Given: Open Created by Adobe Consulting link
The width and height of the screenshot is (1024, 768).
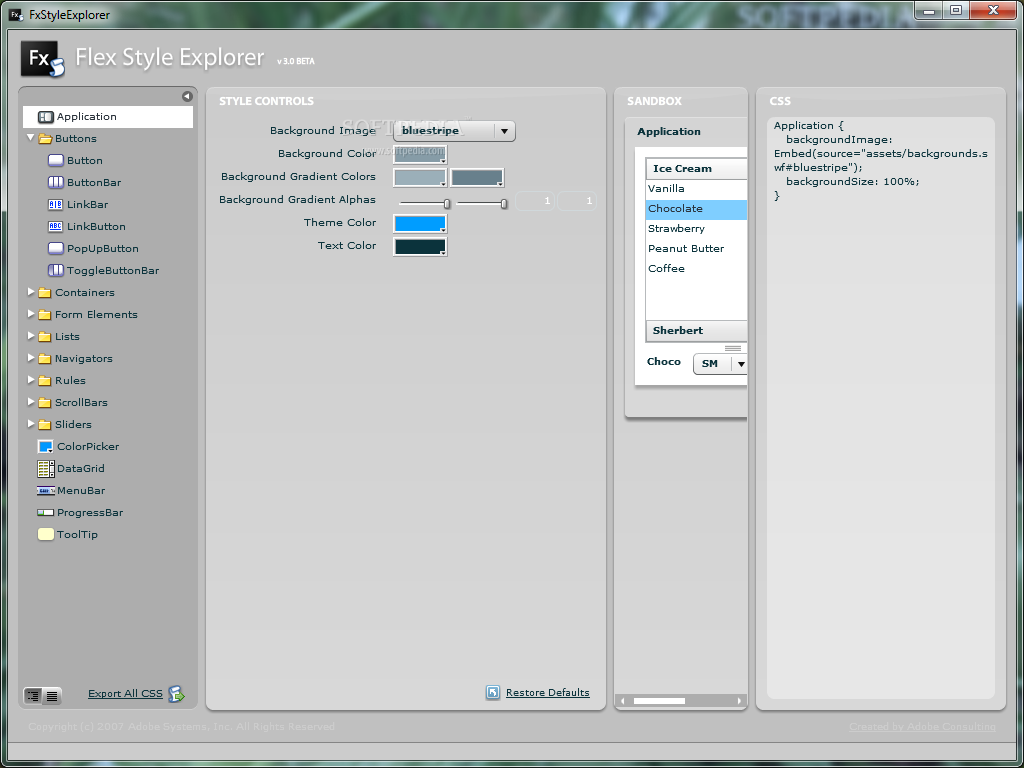Looking at the screenshot, I should 922,727.
